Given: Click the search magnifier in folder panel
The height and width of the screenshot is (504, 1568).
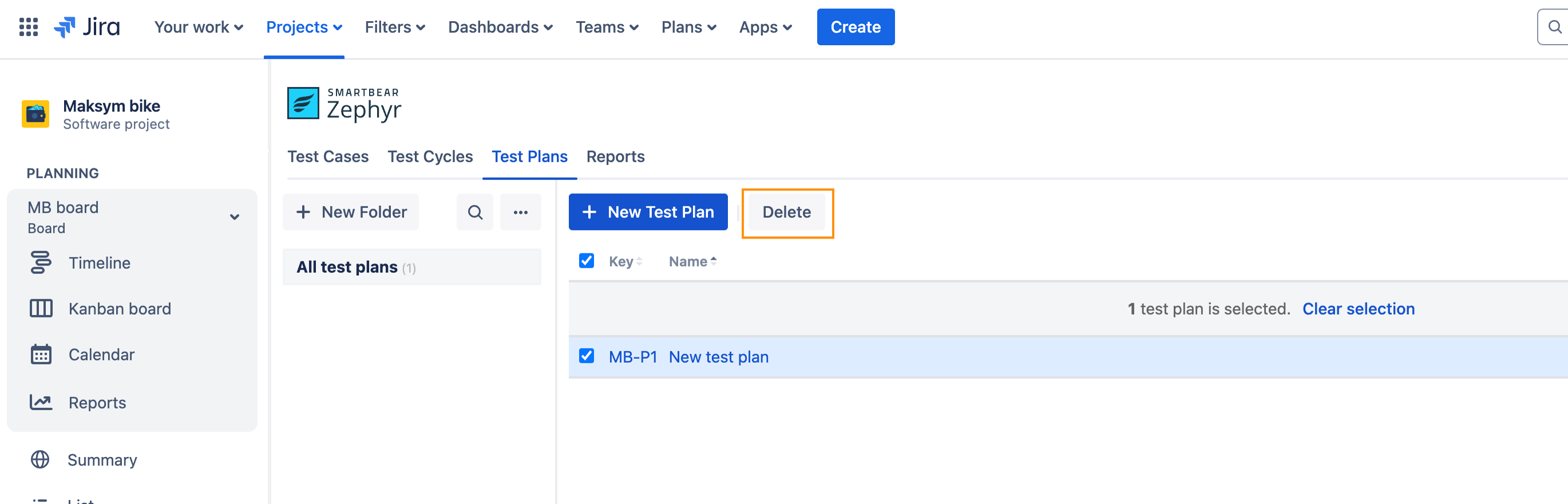Looking at the screenshot, I should coord(474,212).
